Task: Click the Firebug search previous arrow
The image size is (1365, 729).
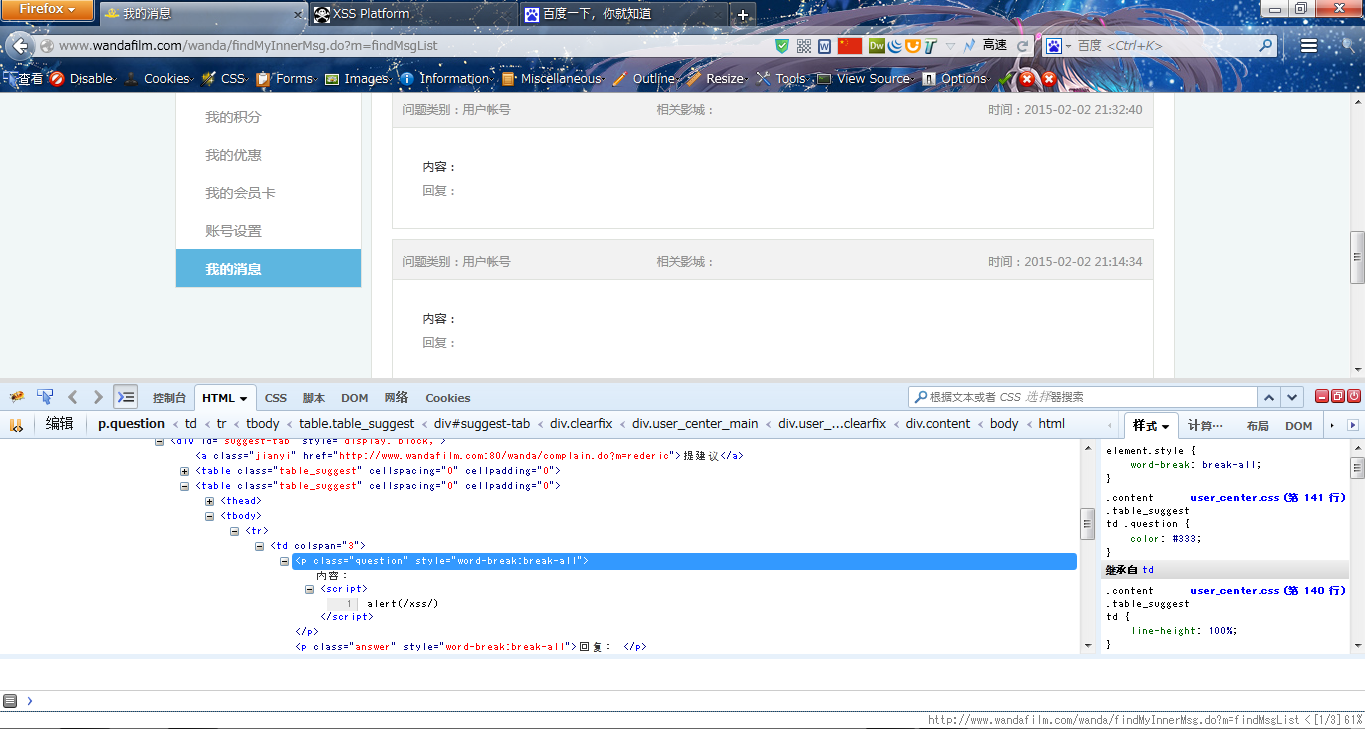Action: point(1267,397)
